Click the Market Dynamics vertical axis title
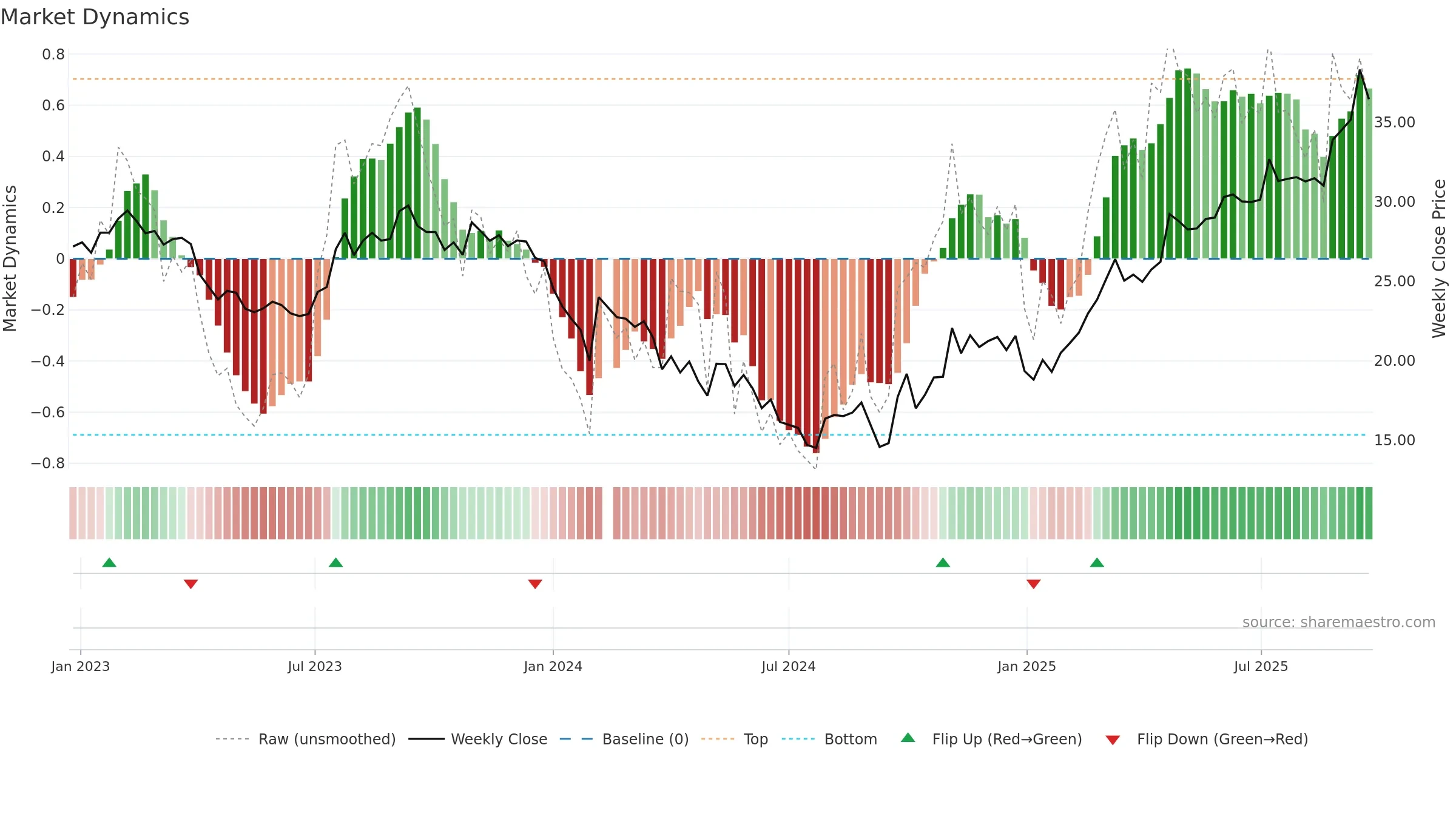 click(x=10, y=258)
